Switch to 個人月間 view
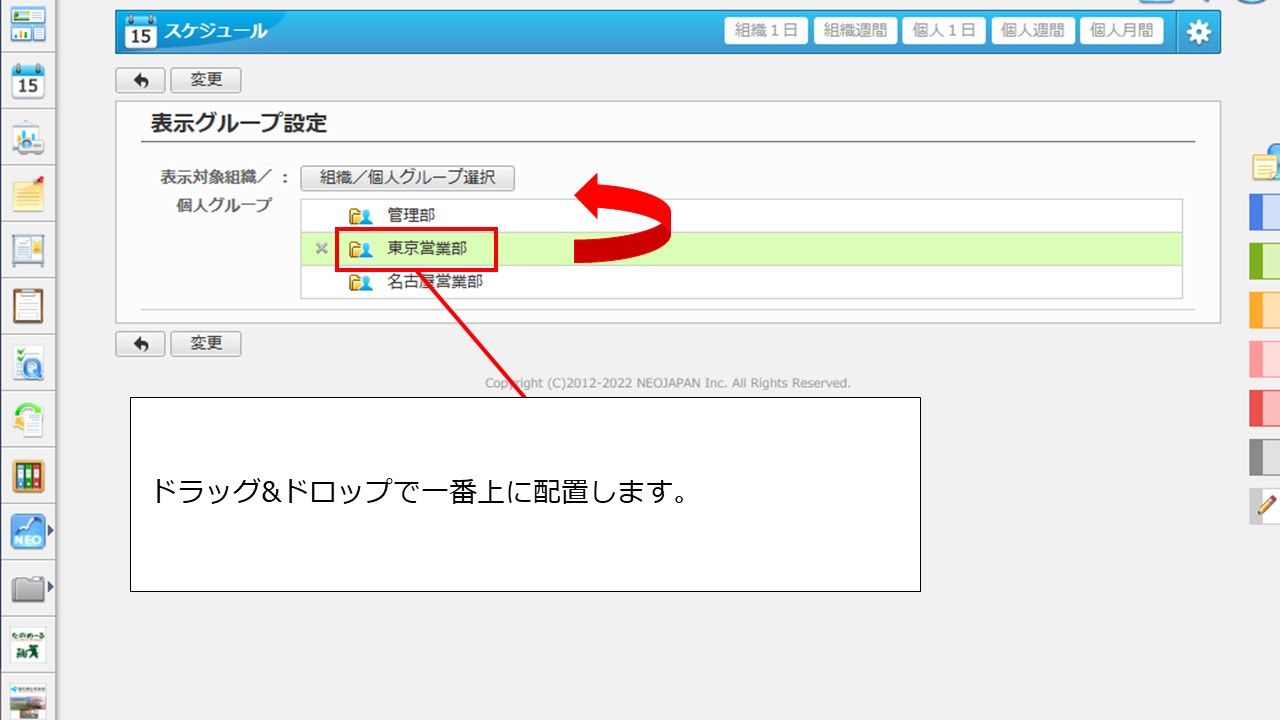Screen dimensions: 1280x720 pyautogui.click(x=1122, y=31)
